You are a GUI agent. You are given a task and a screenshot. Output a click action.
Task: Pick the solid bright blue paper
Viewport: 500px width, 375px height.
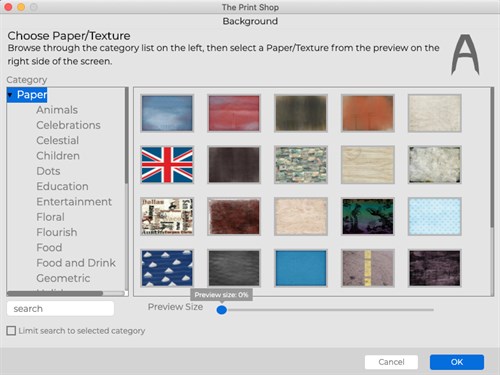pos(301,268)
